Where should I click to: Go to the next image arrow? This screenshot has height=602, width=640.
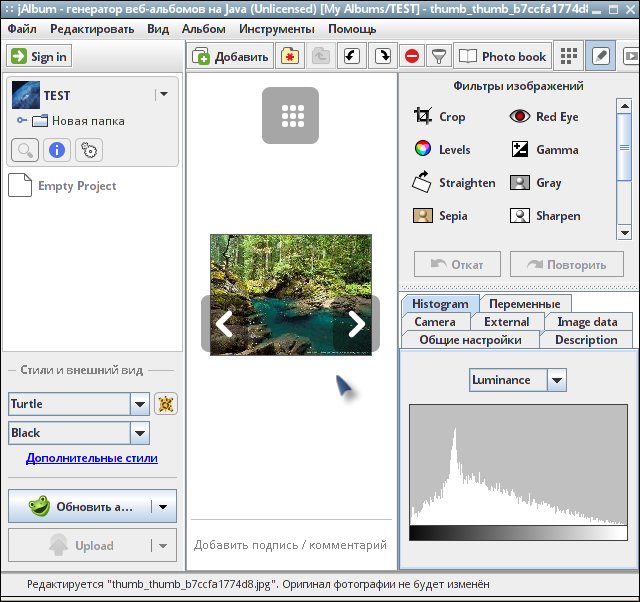[x=357, y=324]
